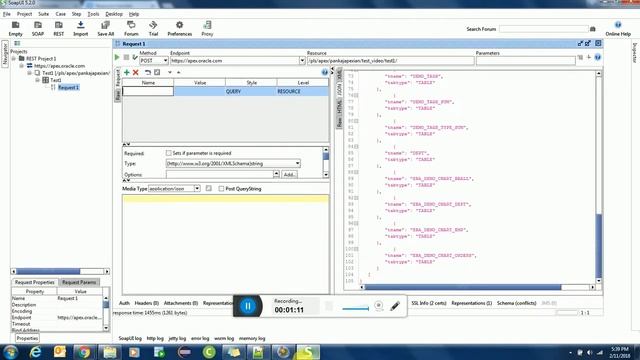
Task: Click the Properties button at bottom left
Action: [x=27, y=338]
